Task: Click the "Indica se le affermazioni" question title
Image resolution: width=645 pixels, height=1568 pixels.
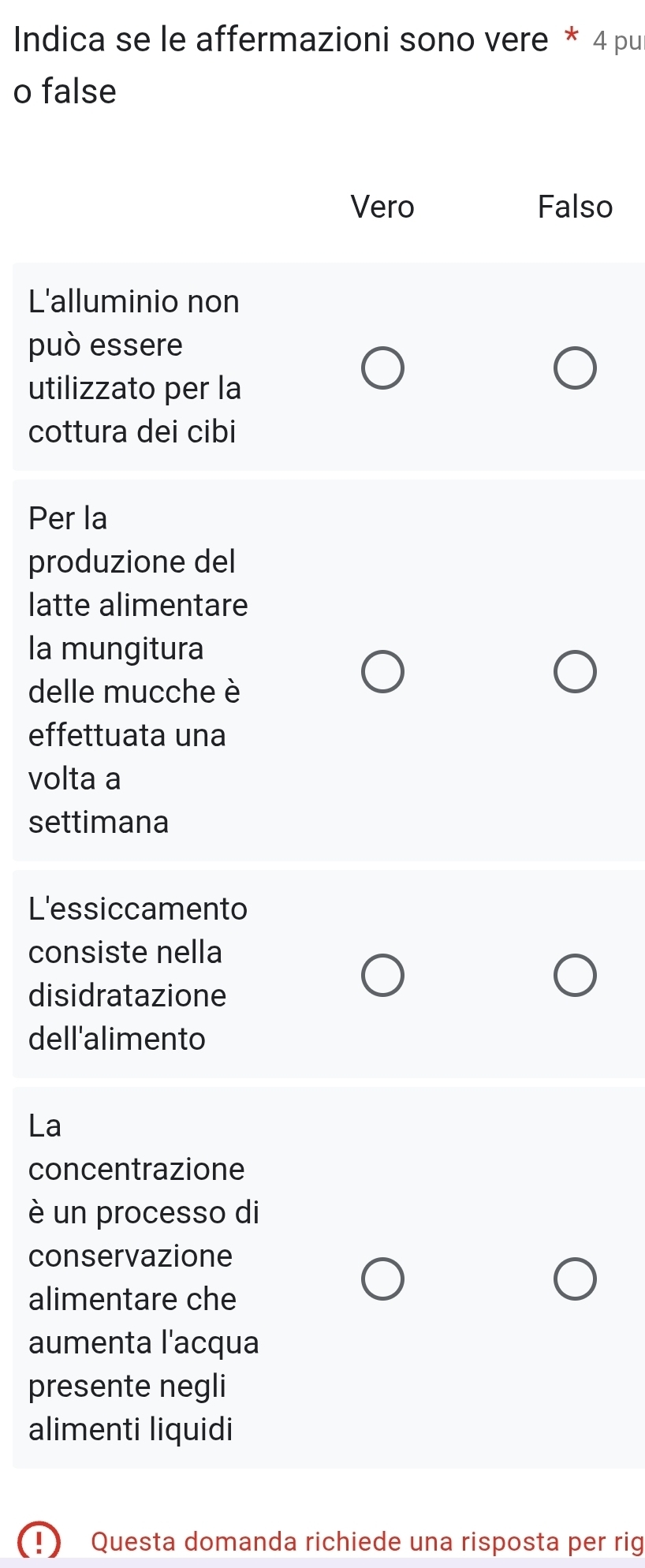Action: click(281, 39)
